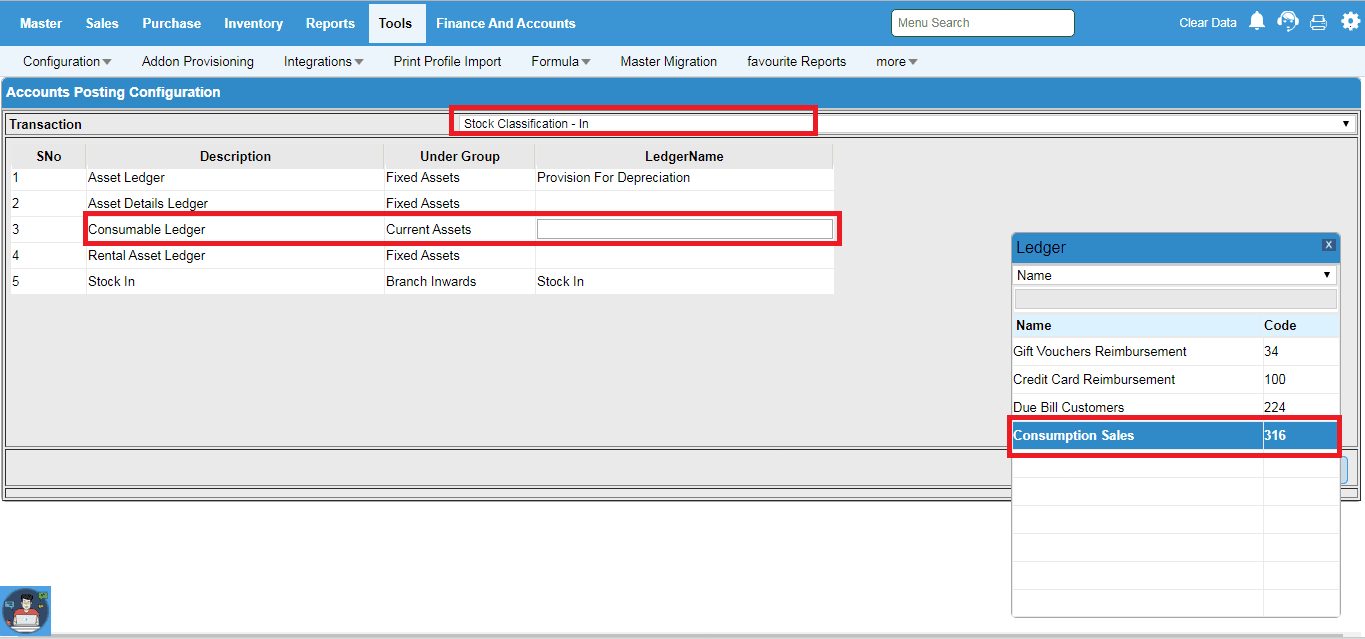Viewport: 1365px width, 639px height.
Task: Click the Ledger popup search field
Action: [1175, 299]
